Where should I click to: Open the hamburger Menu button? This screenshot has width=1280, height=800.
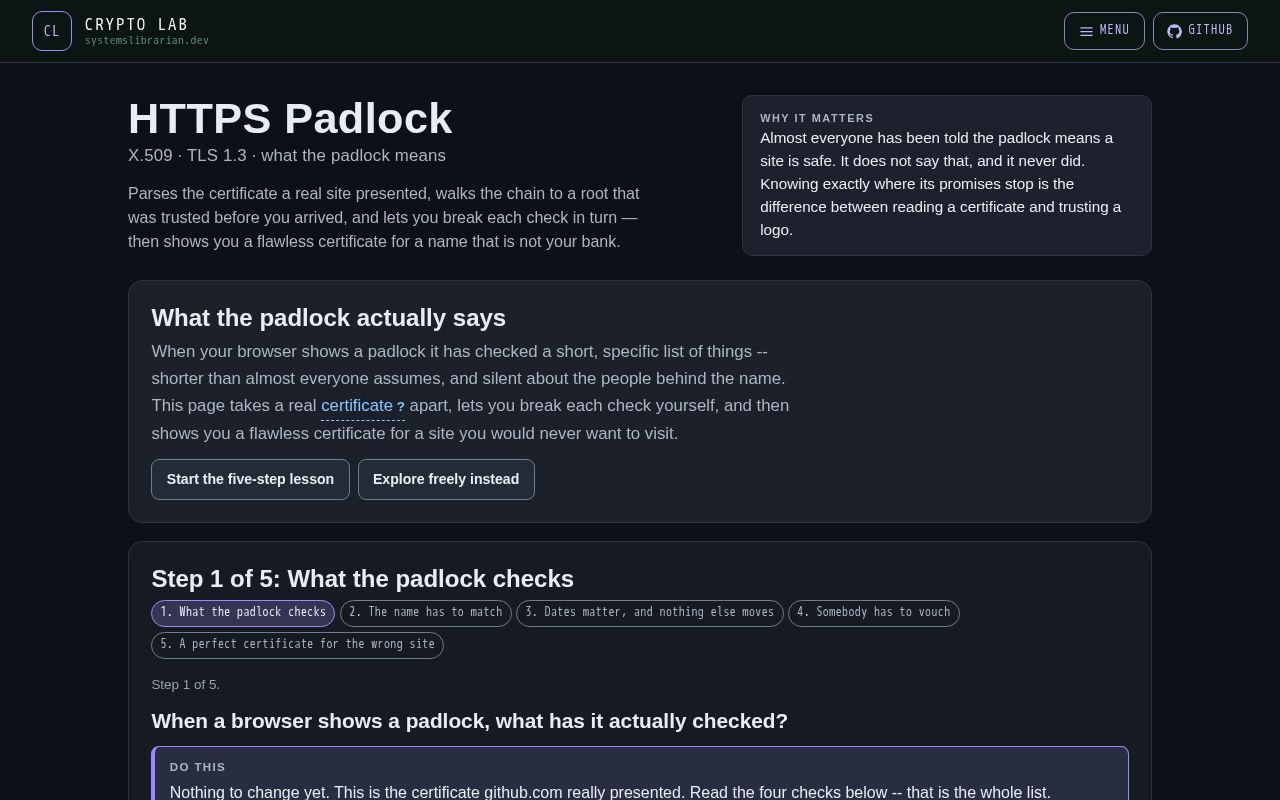pos(1104,31)
